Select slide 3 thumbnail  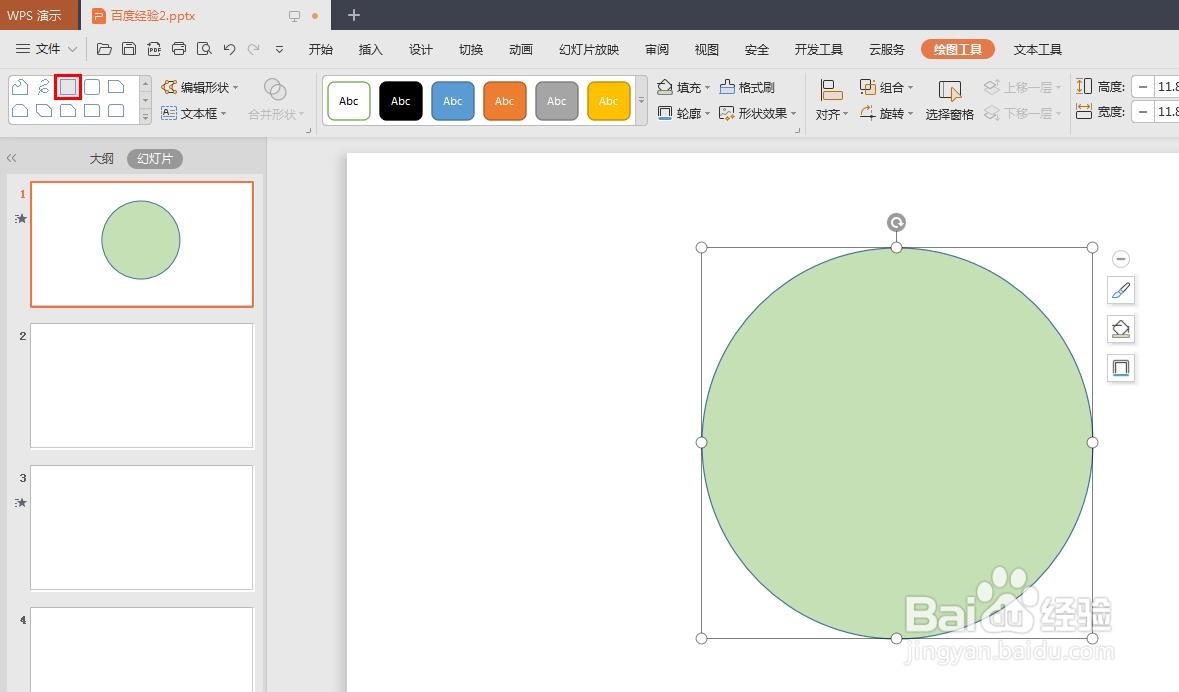[142, 527]
